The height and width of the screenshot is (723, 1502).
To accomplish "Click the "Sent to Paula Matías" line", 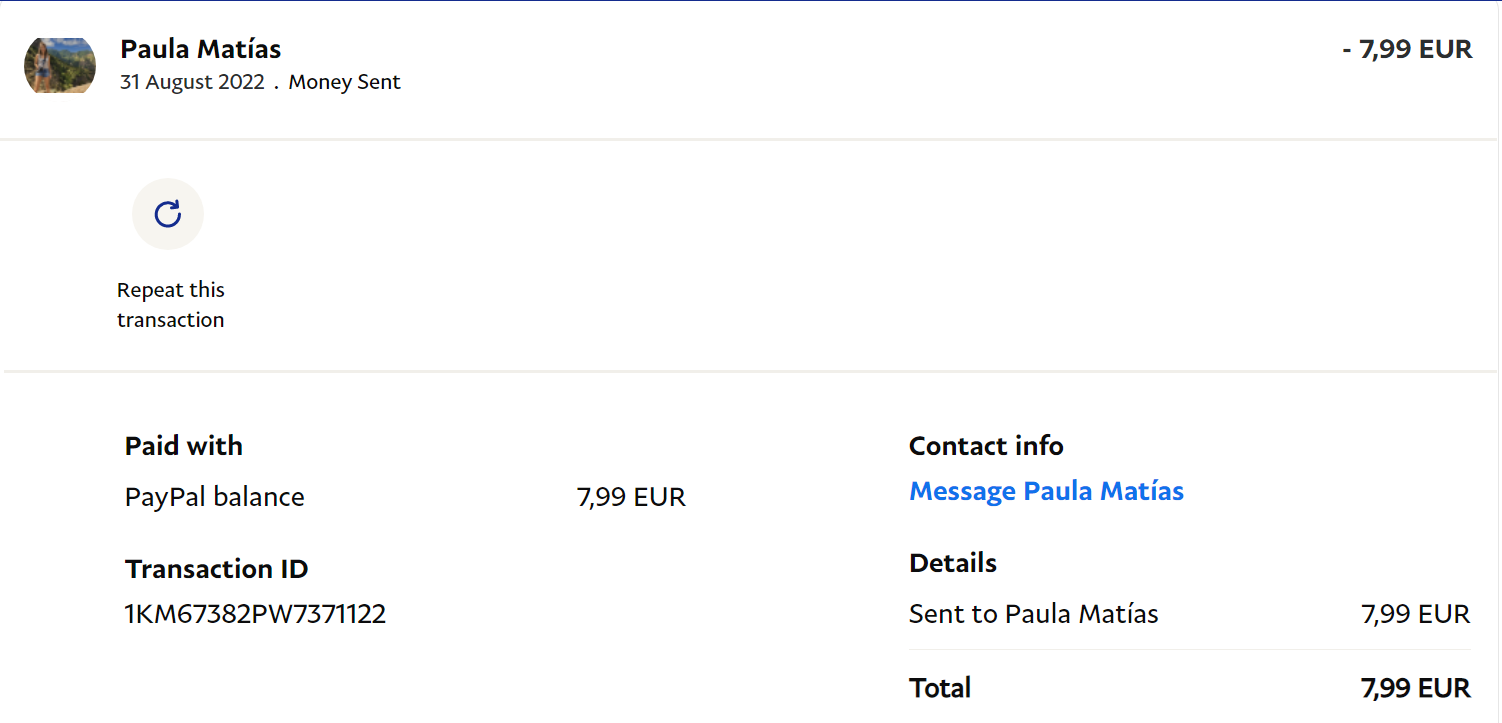I will point(1033,614).
